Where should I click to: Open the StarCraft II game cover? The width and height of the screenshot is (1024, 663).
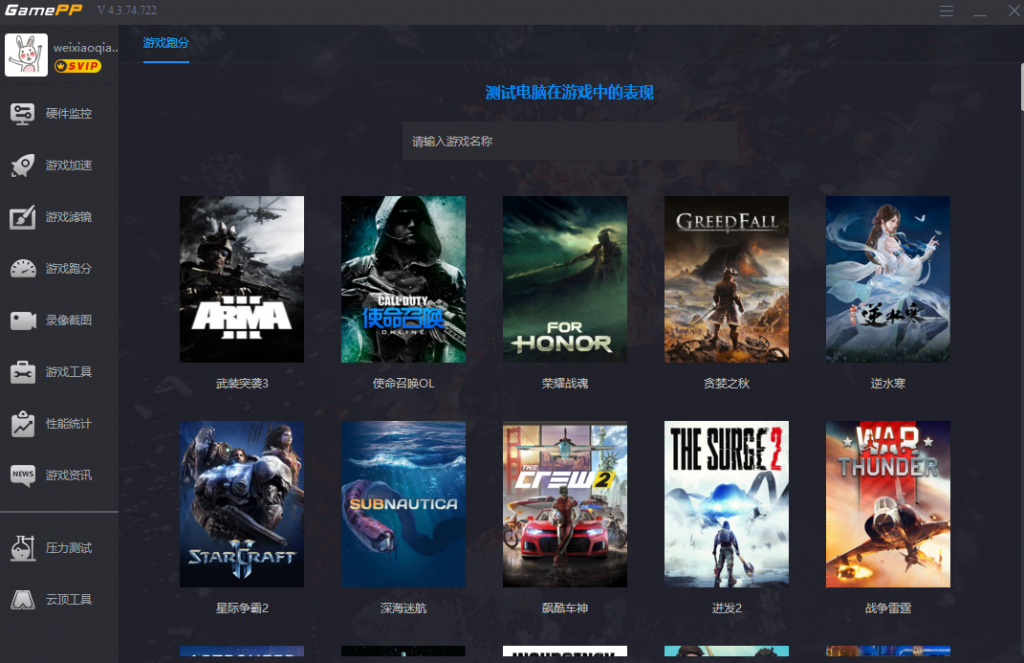tap(242, 504)
